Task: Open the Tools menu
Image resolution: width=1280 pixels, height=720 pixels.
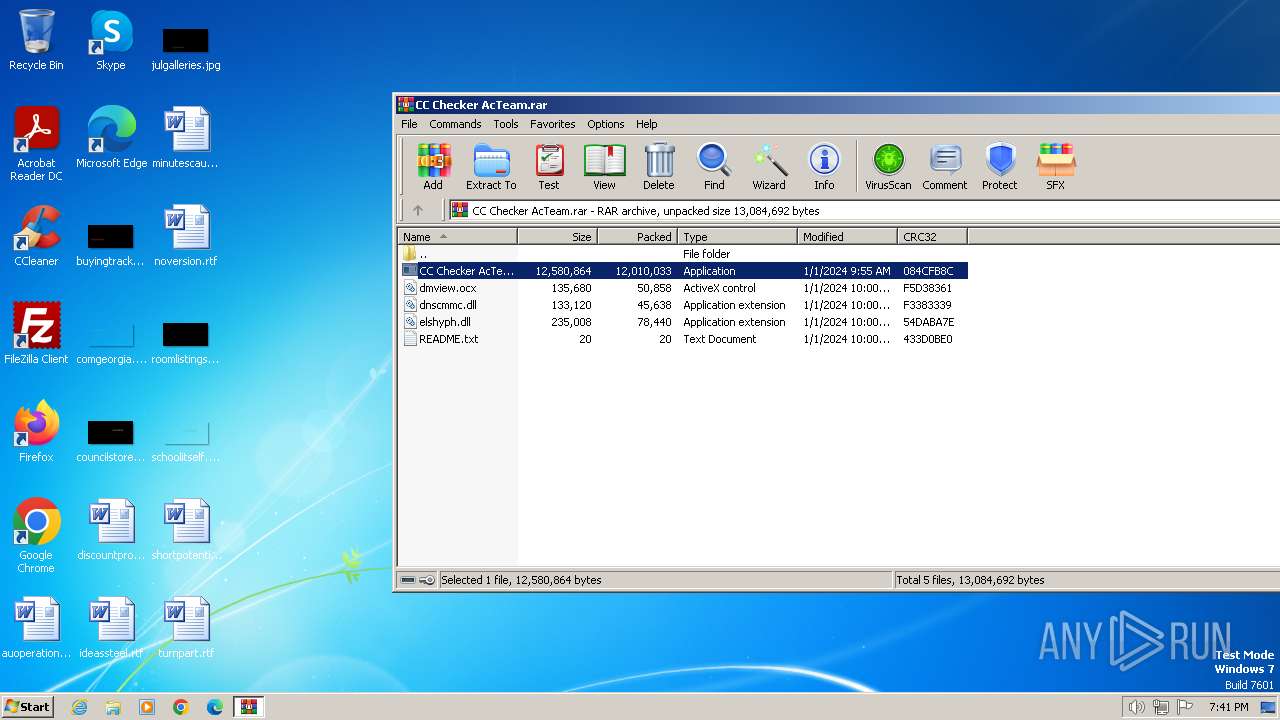Action: point(506,124)
